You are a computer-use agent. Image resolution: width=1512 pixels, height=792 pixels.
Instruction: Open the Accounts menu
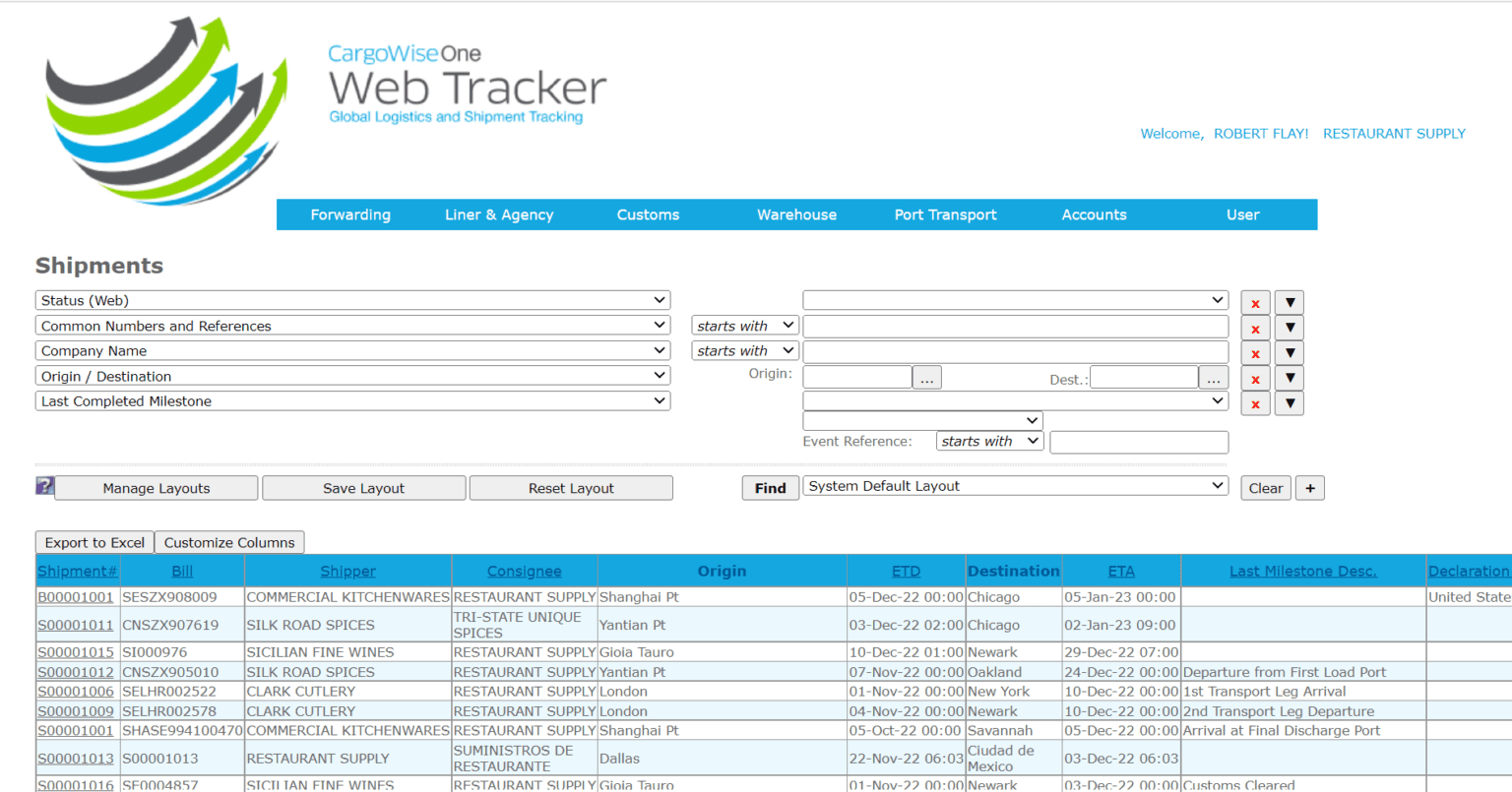point(1094,214)
